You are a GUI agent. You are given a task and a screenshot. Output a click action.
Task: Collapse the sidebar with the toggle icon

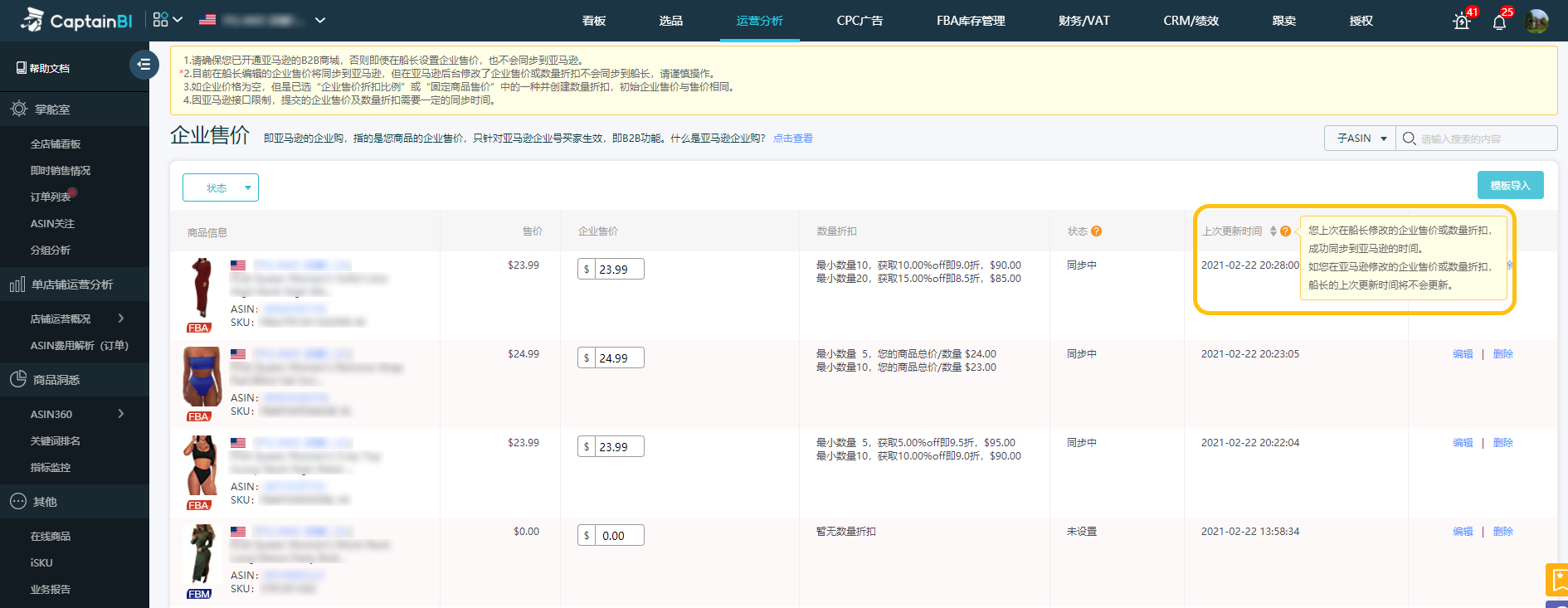pos(144,64)
